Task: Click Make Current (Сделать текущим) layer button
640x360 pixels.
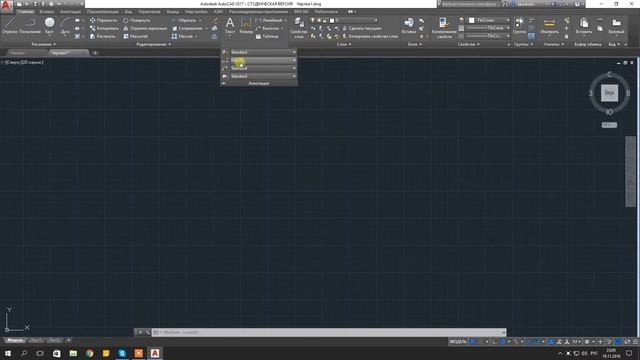Action: 362,29
